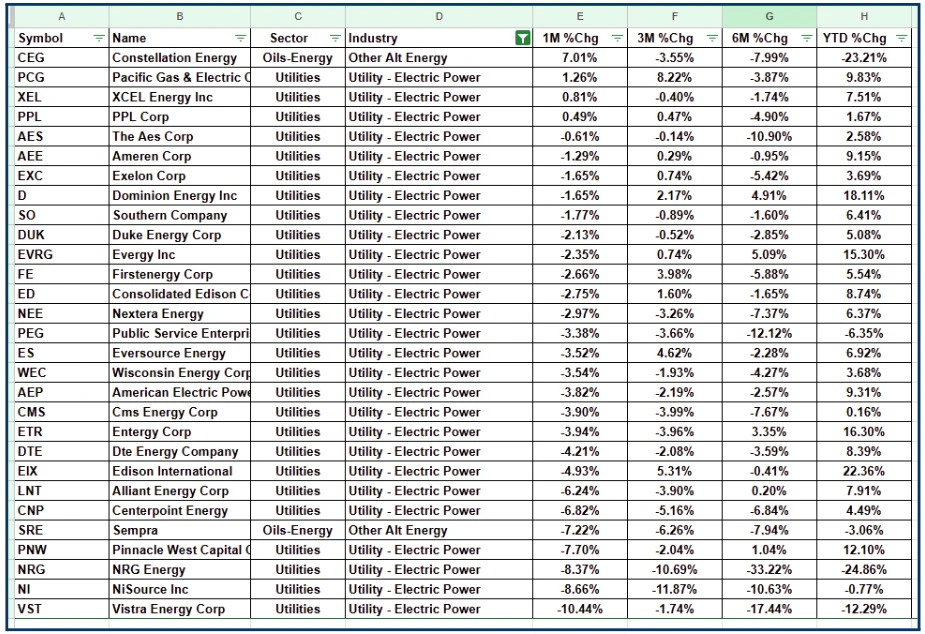Open the Name column filter dropdown
The image size is (925, 634).
tap(240, 38)
